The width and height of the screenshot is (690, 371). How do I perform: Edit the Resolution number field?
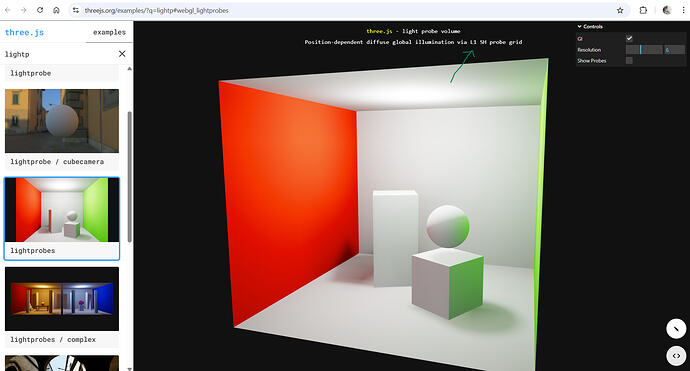(674, 50)
